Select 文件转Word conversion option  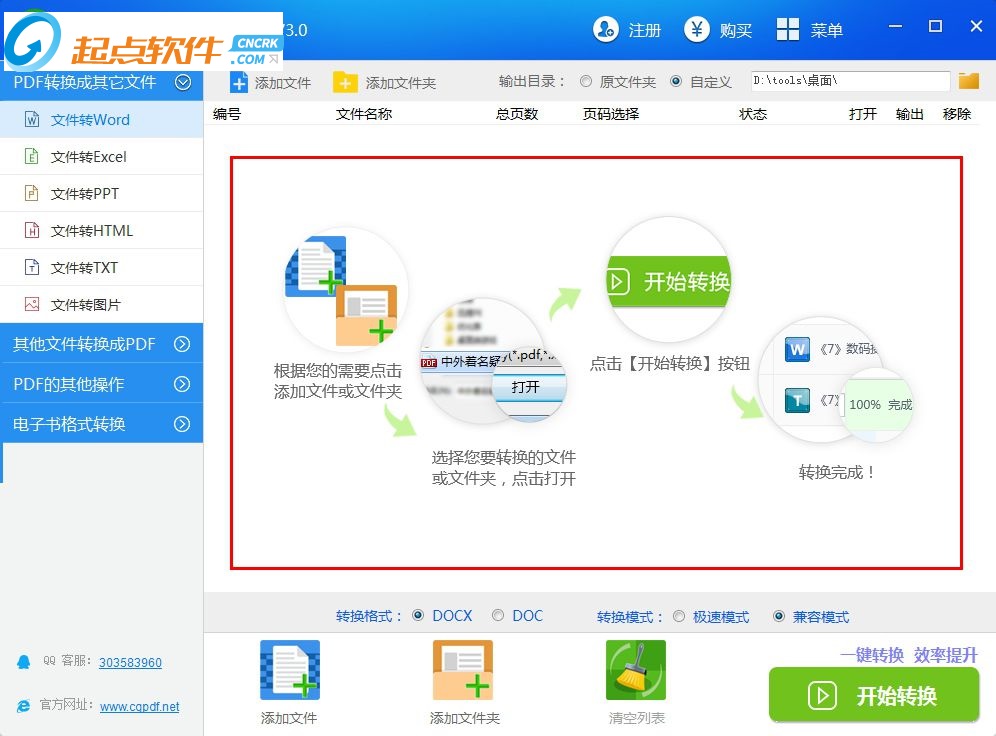(102, 119)
